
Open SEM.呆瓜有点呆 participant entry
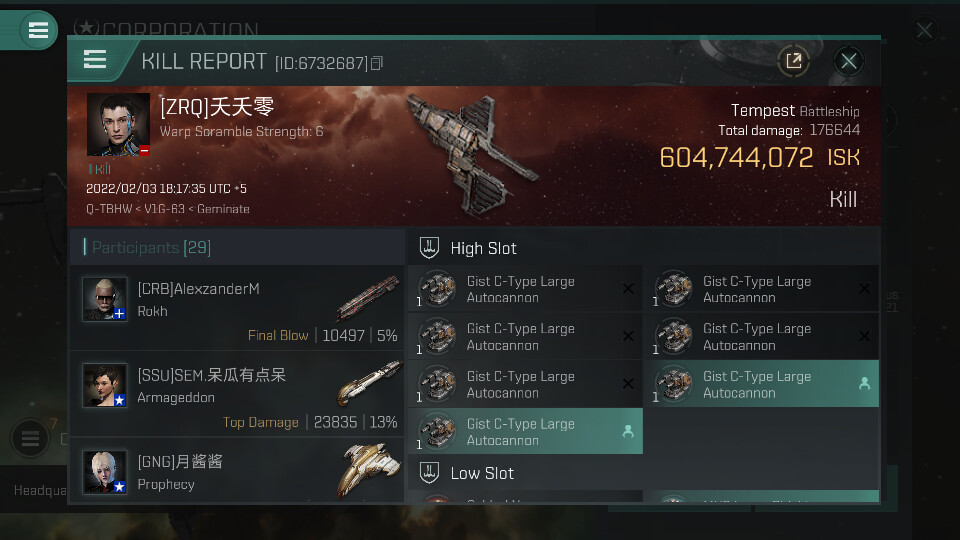click(x=237, y=394)
